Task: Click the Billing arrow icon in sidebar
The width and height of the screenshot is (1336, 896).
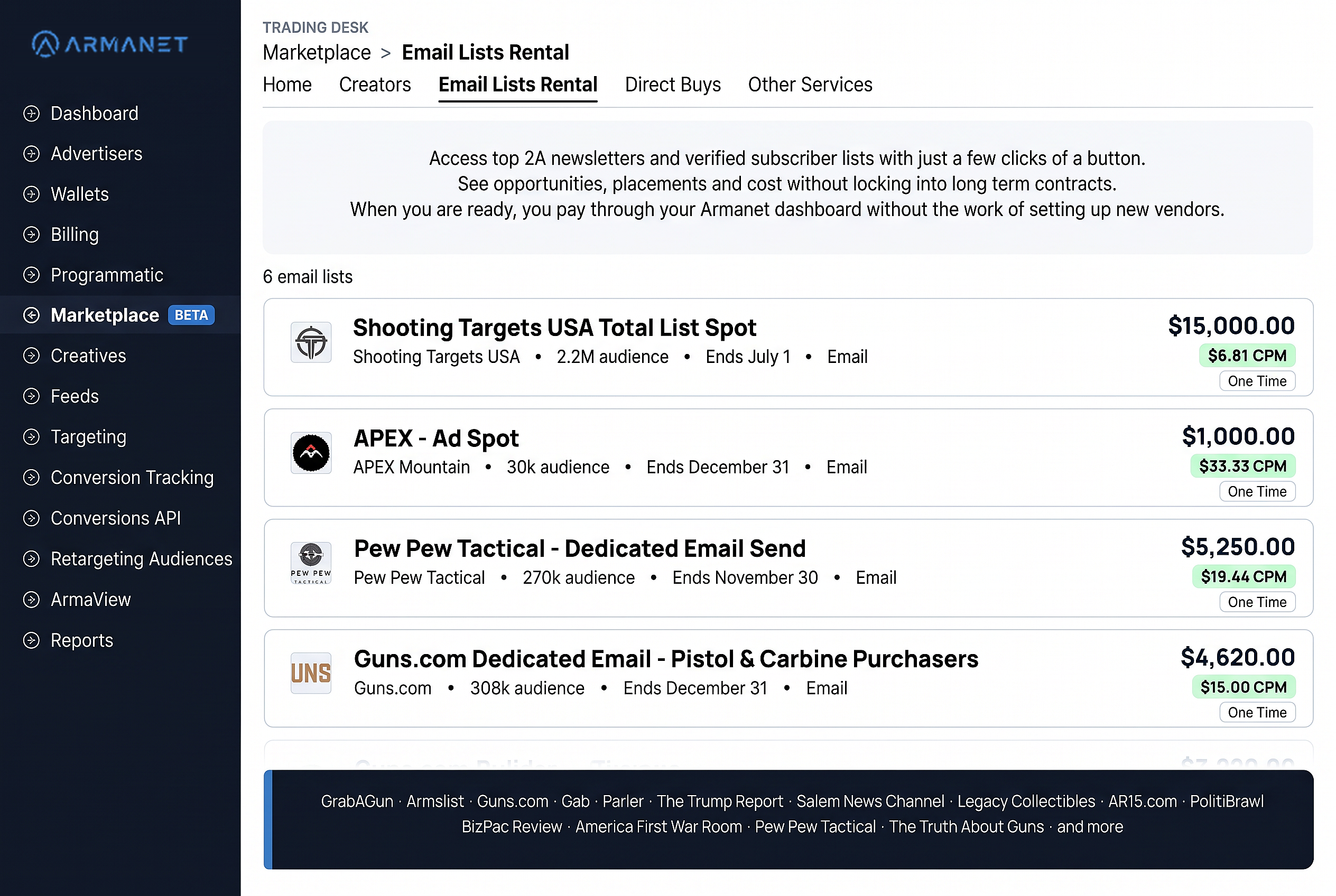Action: pyautogui.click(x=31, y=235)
